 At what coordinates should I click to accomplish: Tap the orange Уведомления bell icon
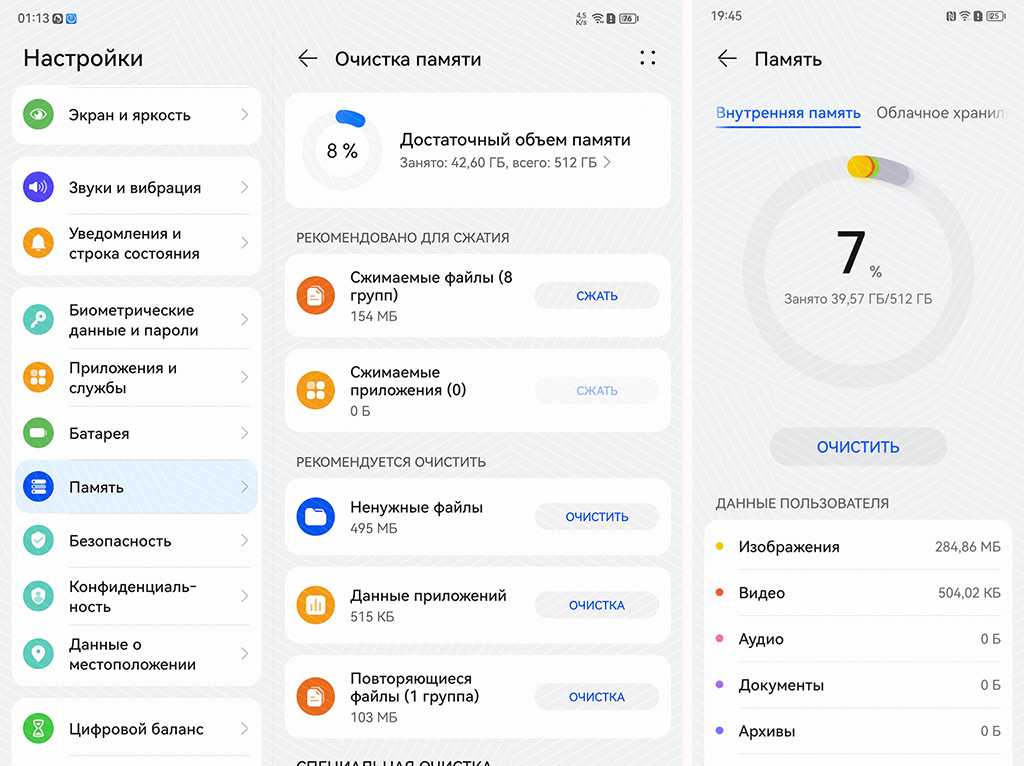(x=38, y=243)
